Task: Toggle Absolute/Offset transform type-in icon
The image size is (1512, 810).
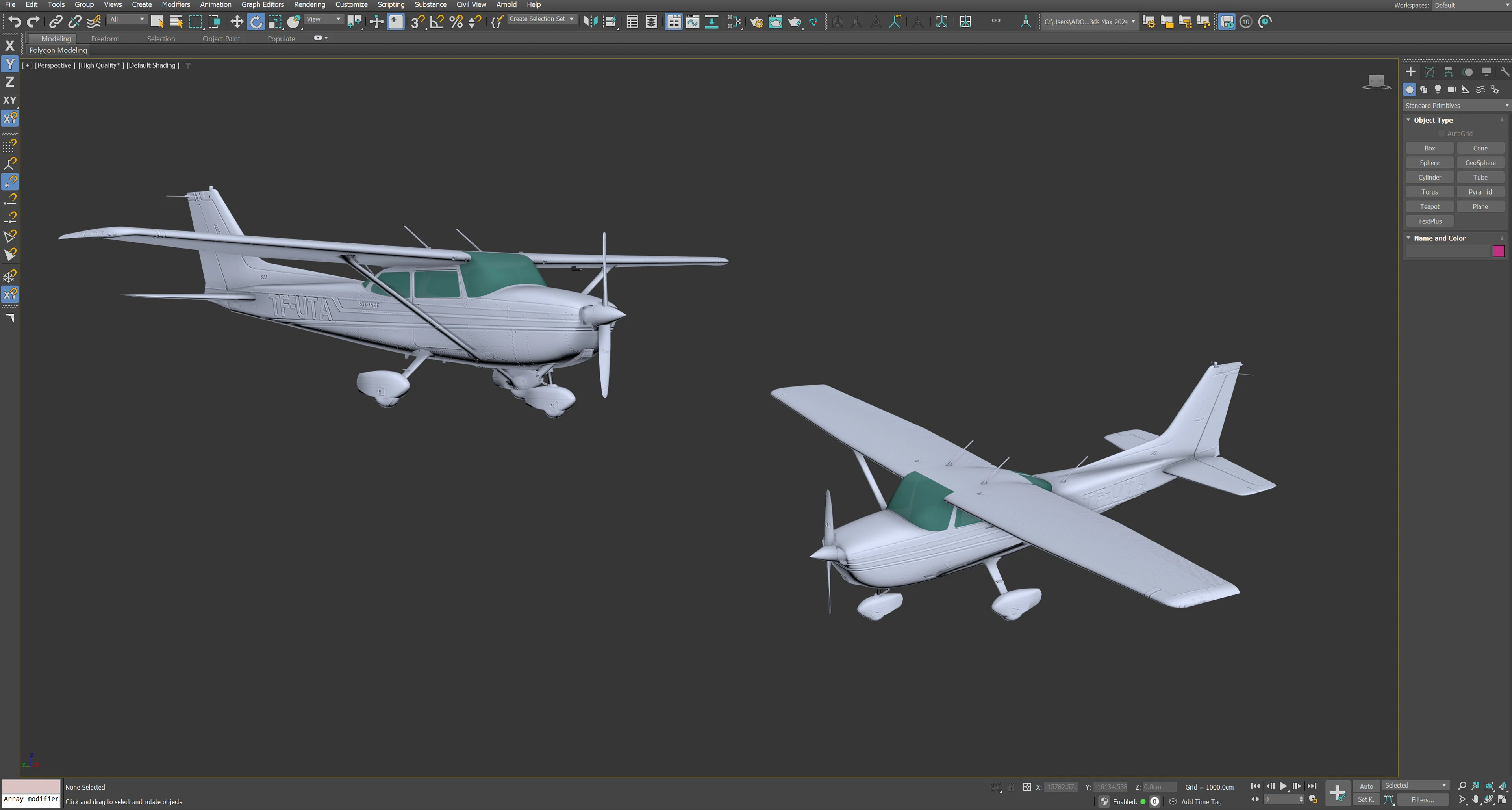Action: pos(1027,786)
